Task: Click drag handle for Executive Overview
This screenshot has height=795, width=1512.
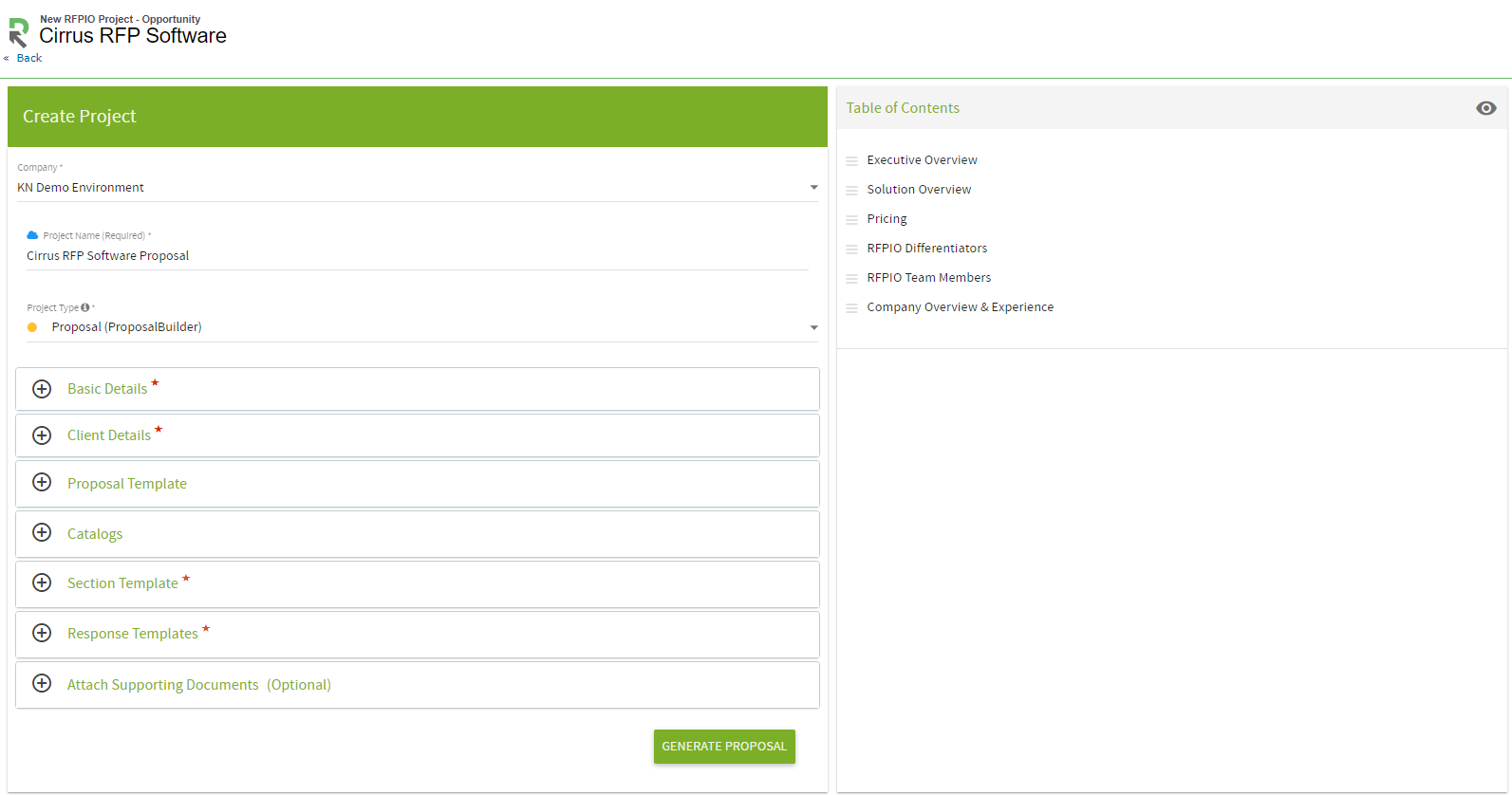Action: [x=852, y=161]
